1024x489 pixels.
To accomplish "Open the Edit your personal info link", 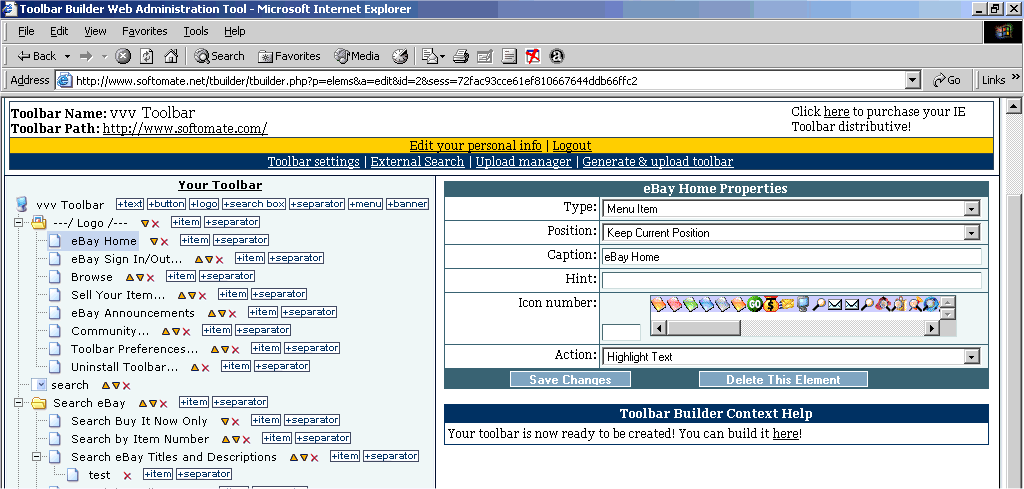I will click(475, 146).
